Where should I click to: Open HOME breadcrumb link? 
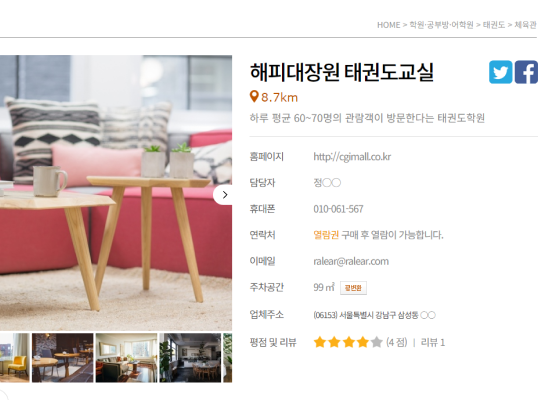388,25
